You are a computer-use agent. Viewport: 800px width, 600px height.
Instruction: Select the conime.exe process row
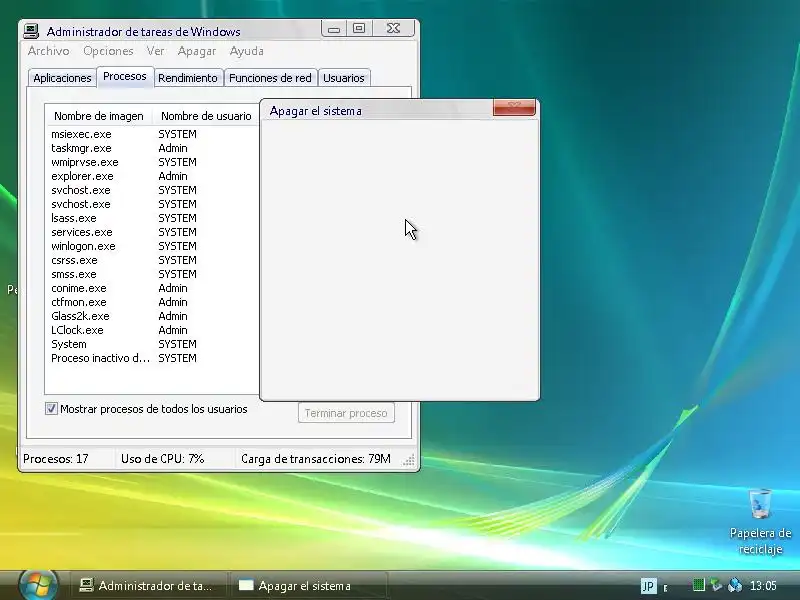[x=152, y=288]
